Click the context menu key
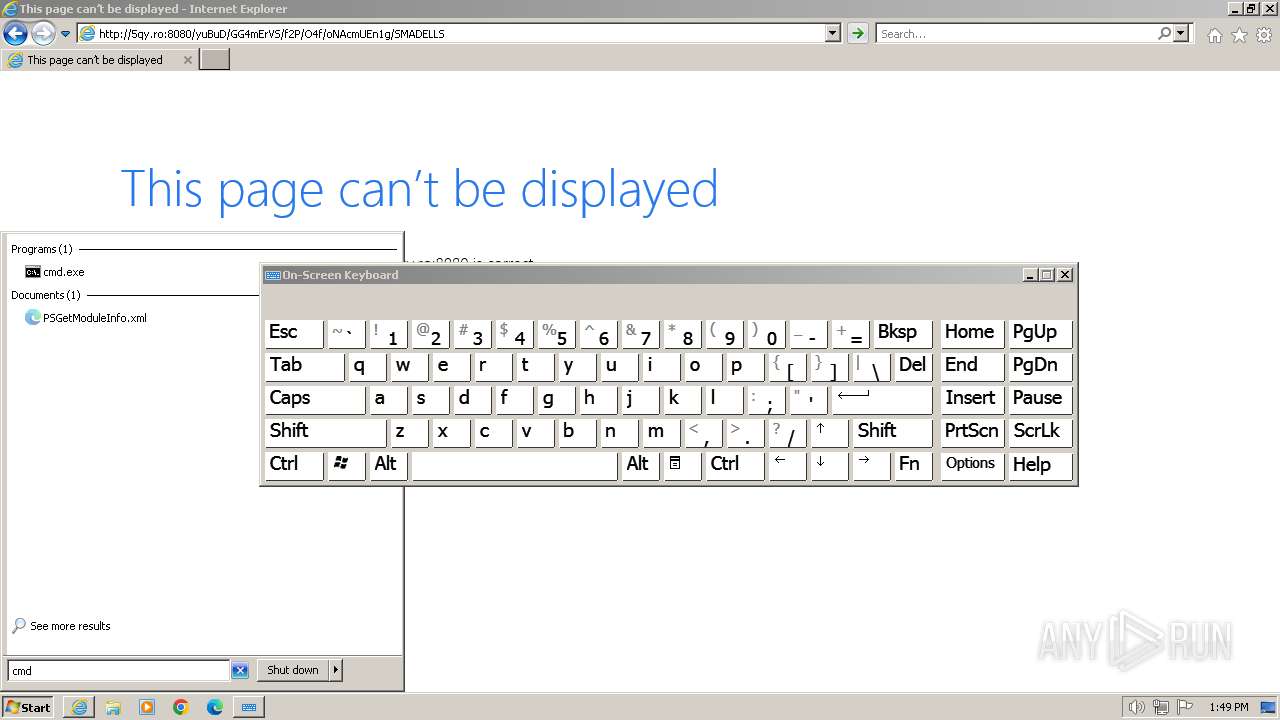This screenshot has height=720, width=1280. pyautogui.click(x=682, y=465)
